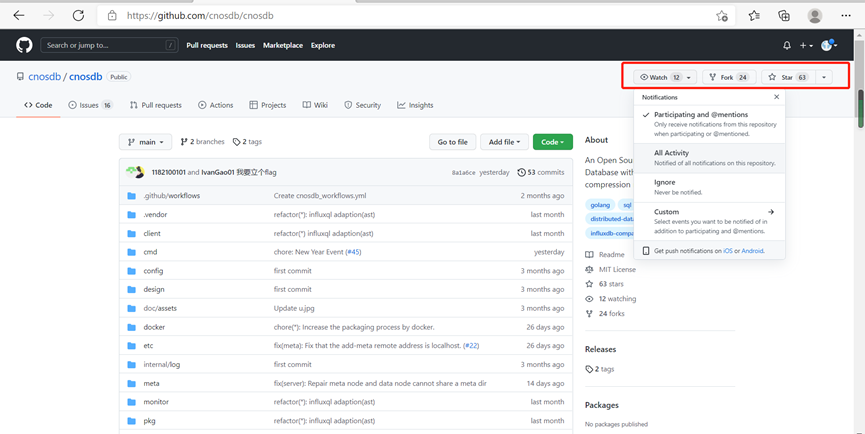Viewport: 865px width, 434px height.
Task: Click the pkg folder icon
Action: tap(131, 421)
